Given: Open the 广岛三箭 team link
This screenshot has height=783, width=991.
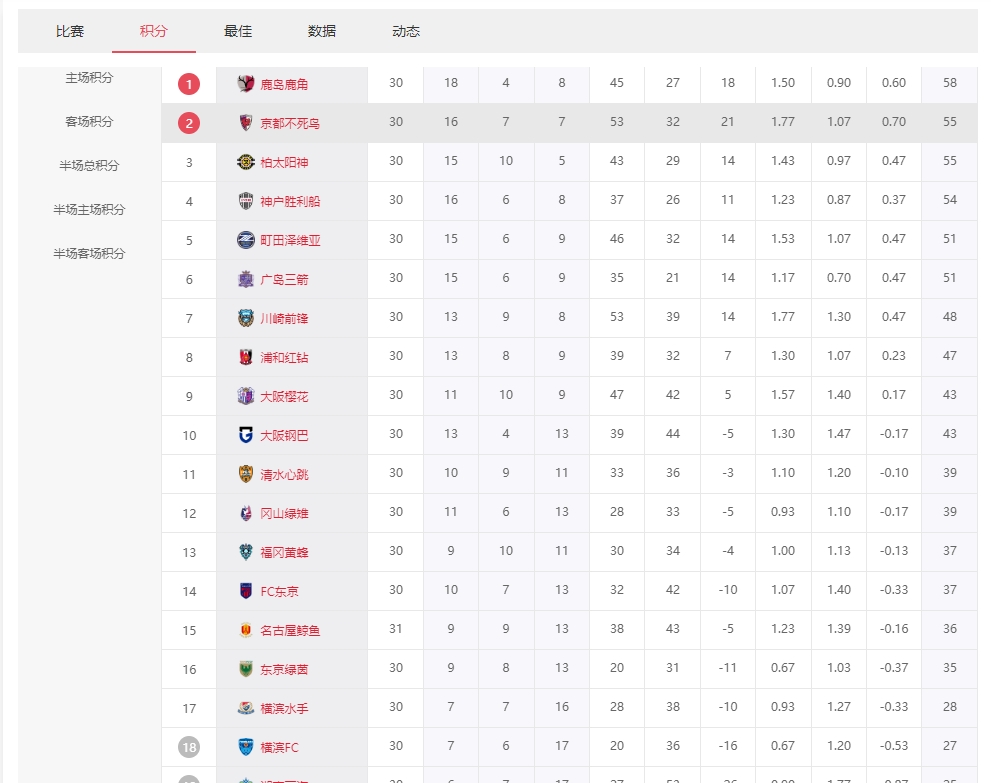Looking at the screenshot, I should pyautogui.click(x=284, y=280).
